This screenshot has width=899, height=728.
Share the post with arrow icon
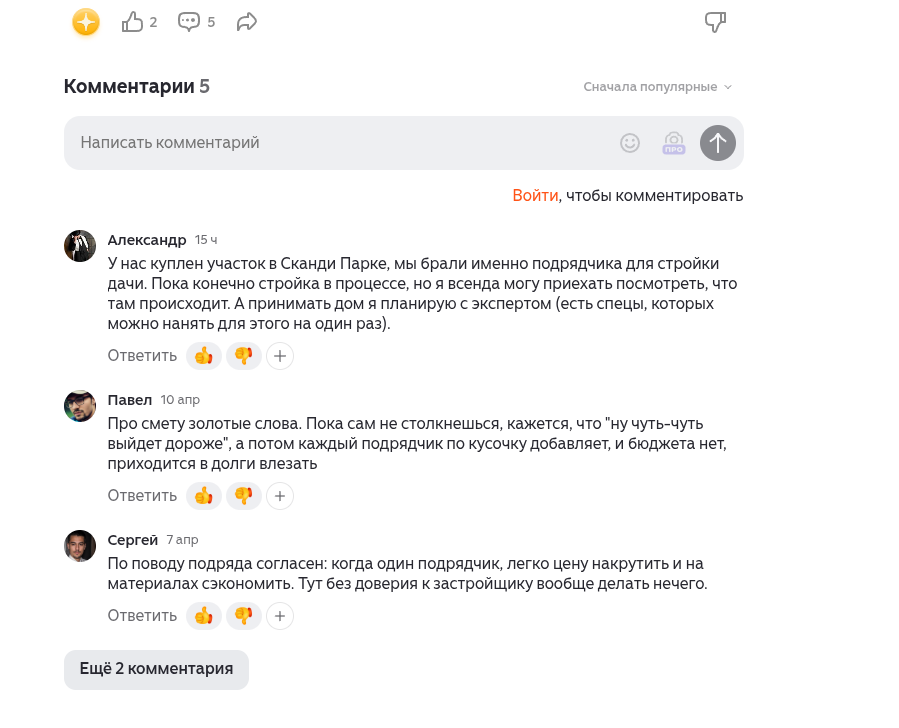(247, 22)
